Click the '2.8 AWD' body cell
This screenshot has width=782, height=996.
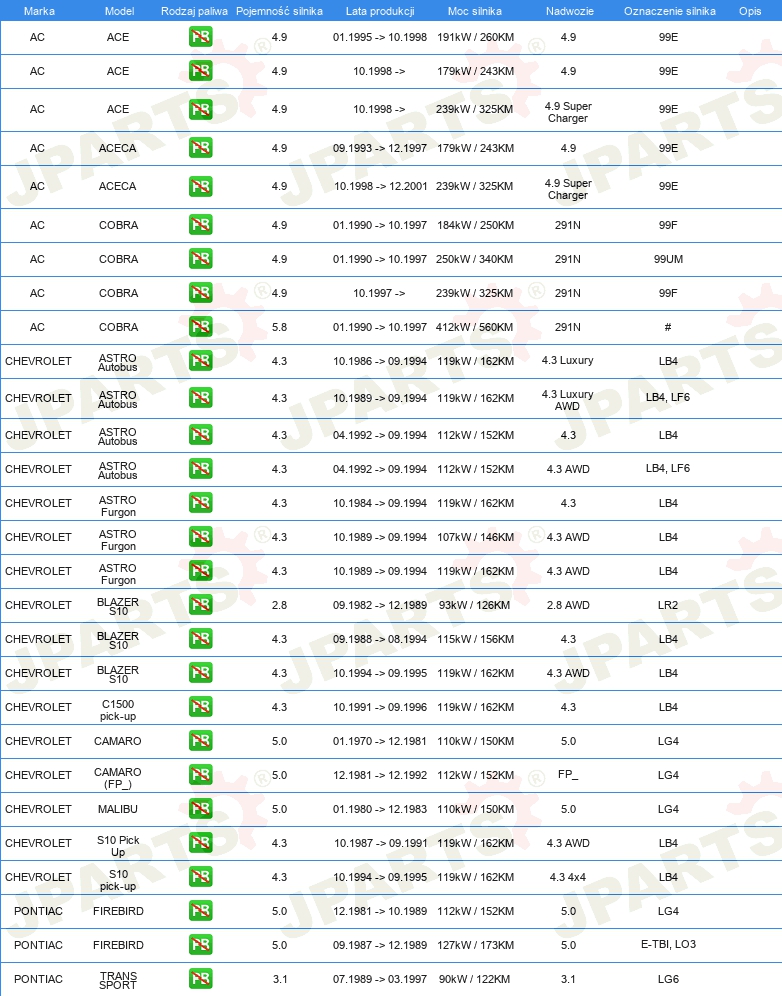(x=568, y=605)
